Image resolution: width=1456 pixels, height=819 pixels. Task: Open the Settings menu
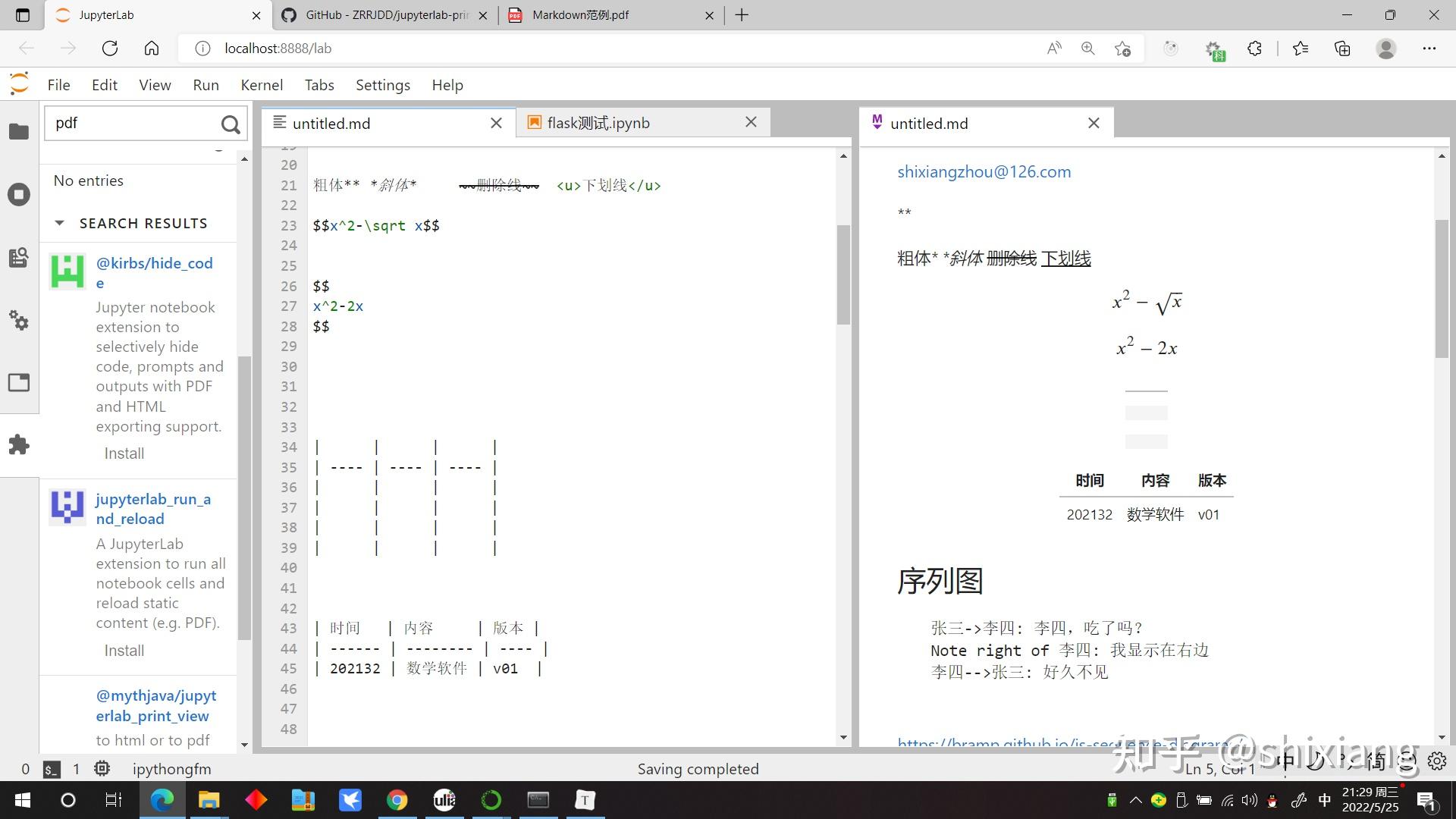point(383,85)
